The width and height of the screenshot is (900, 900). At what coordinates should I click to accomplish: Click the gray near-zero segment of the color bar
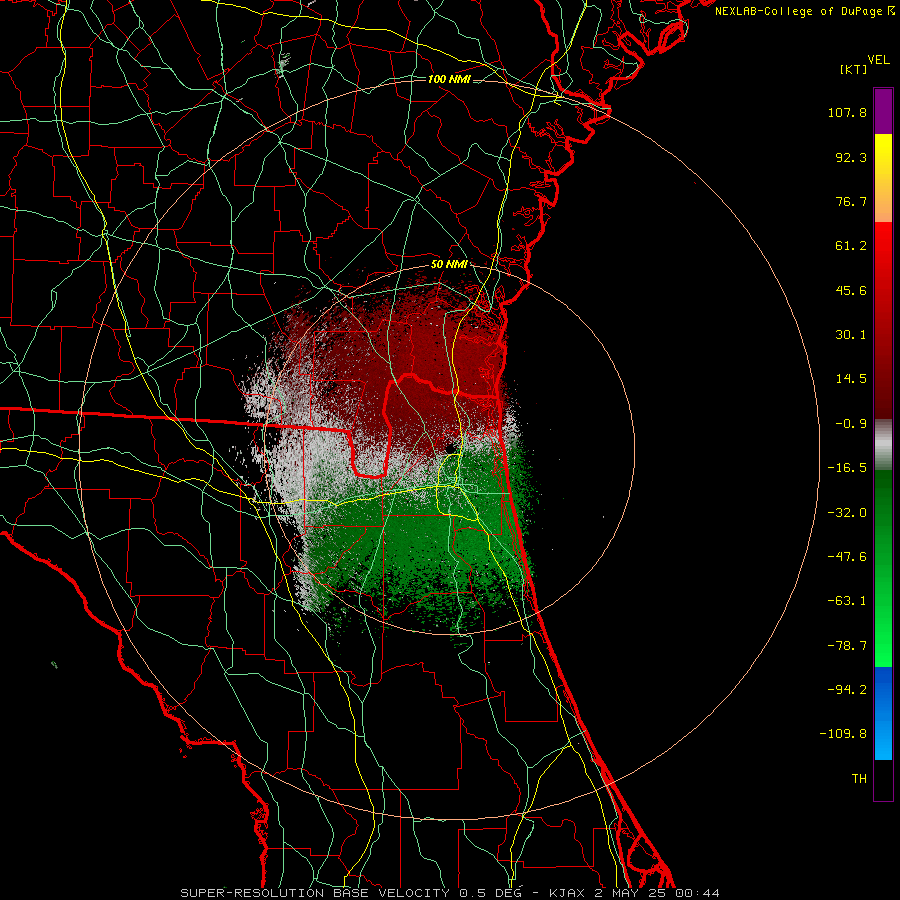click(883, 445)
